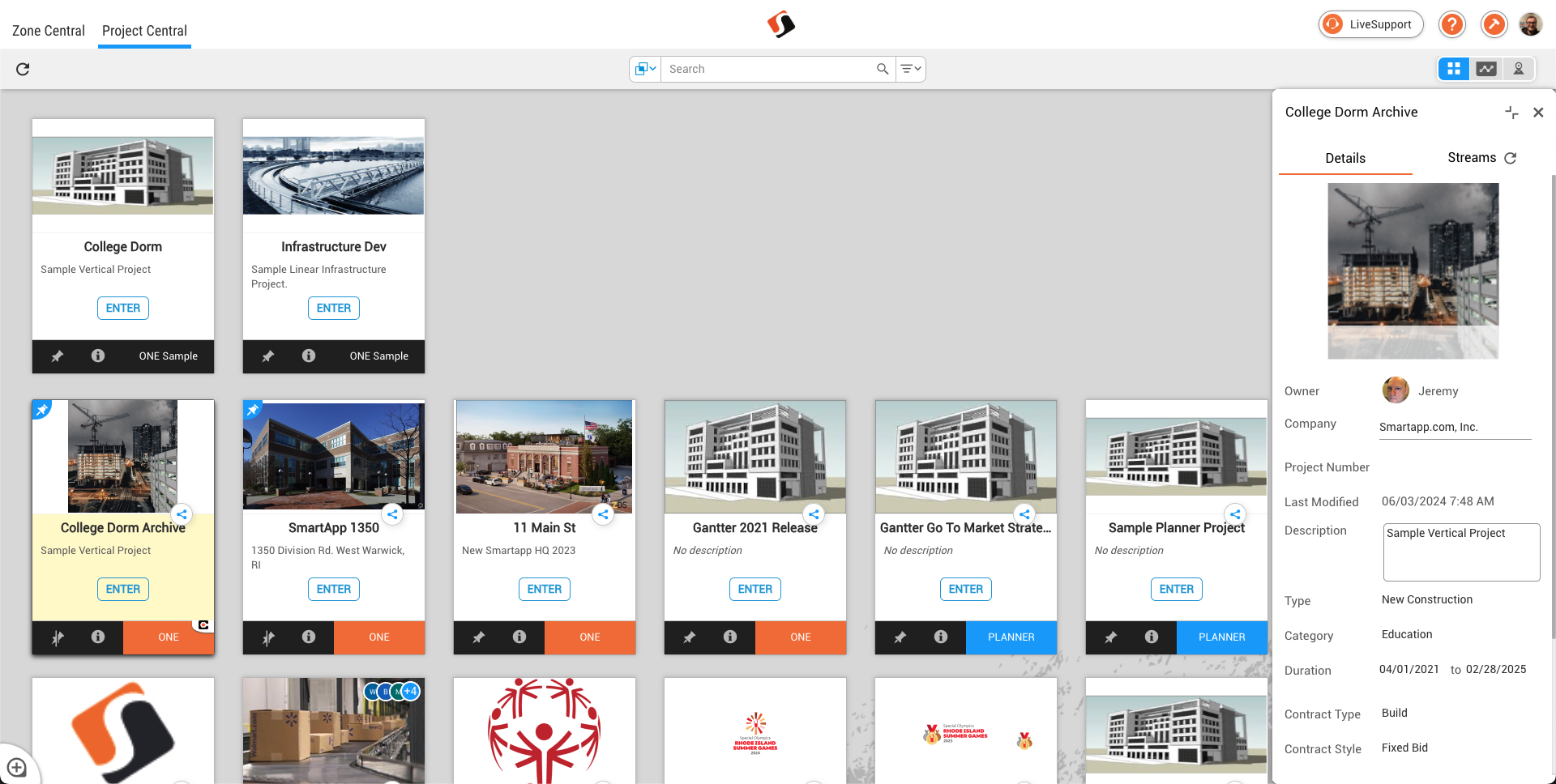Open the filter options dropdown

click(911, 69)
